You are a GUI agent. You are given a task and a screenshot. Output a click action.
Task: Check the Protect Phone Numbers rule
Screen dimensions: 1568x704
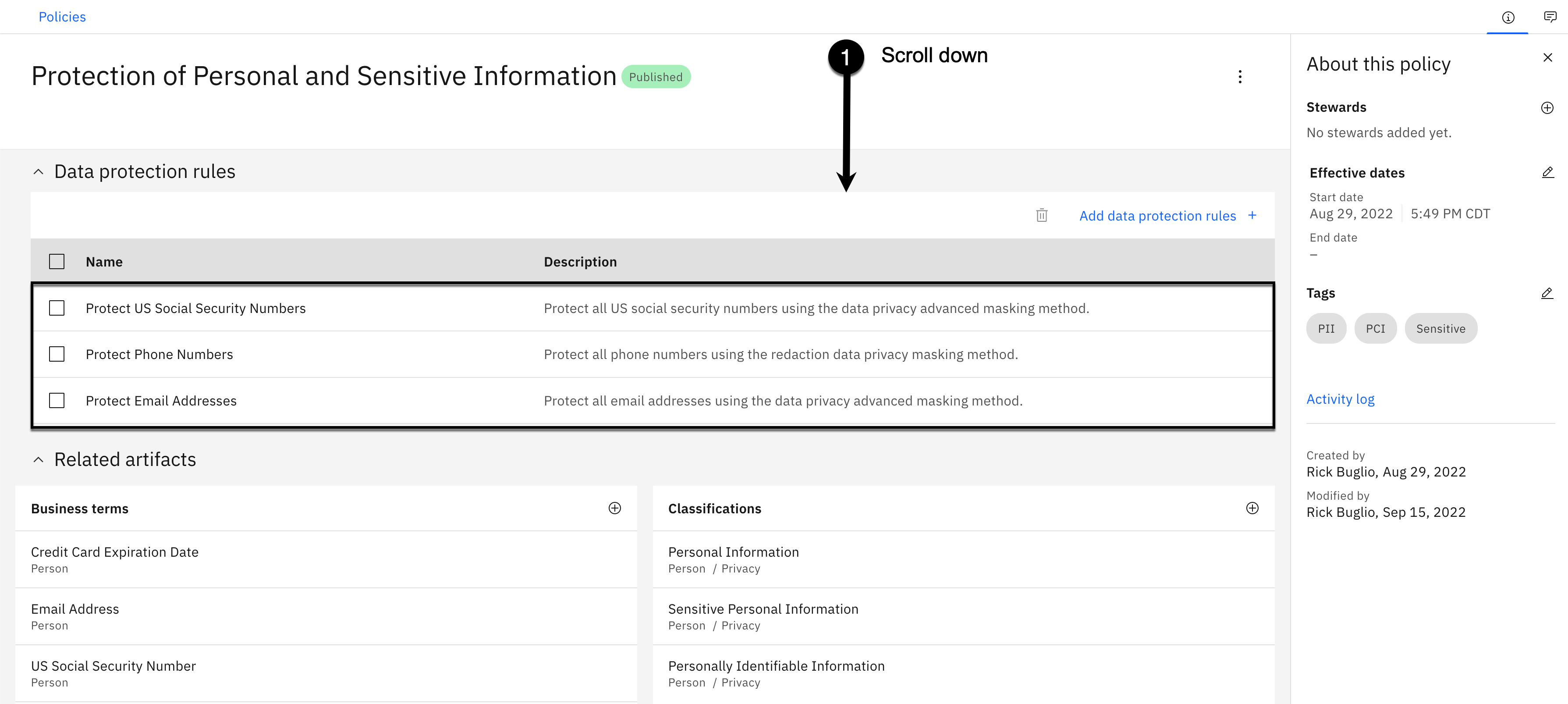(57, 355)
